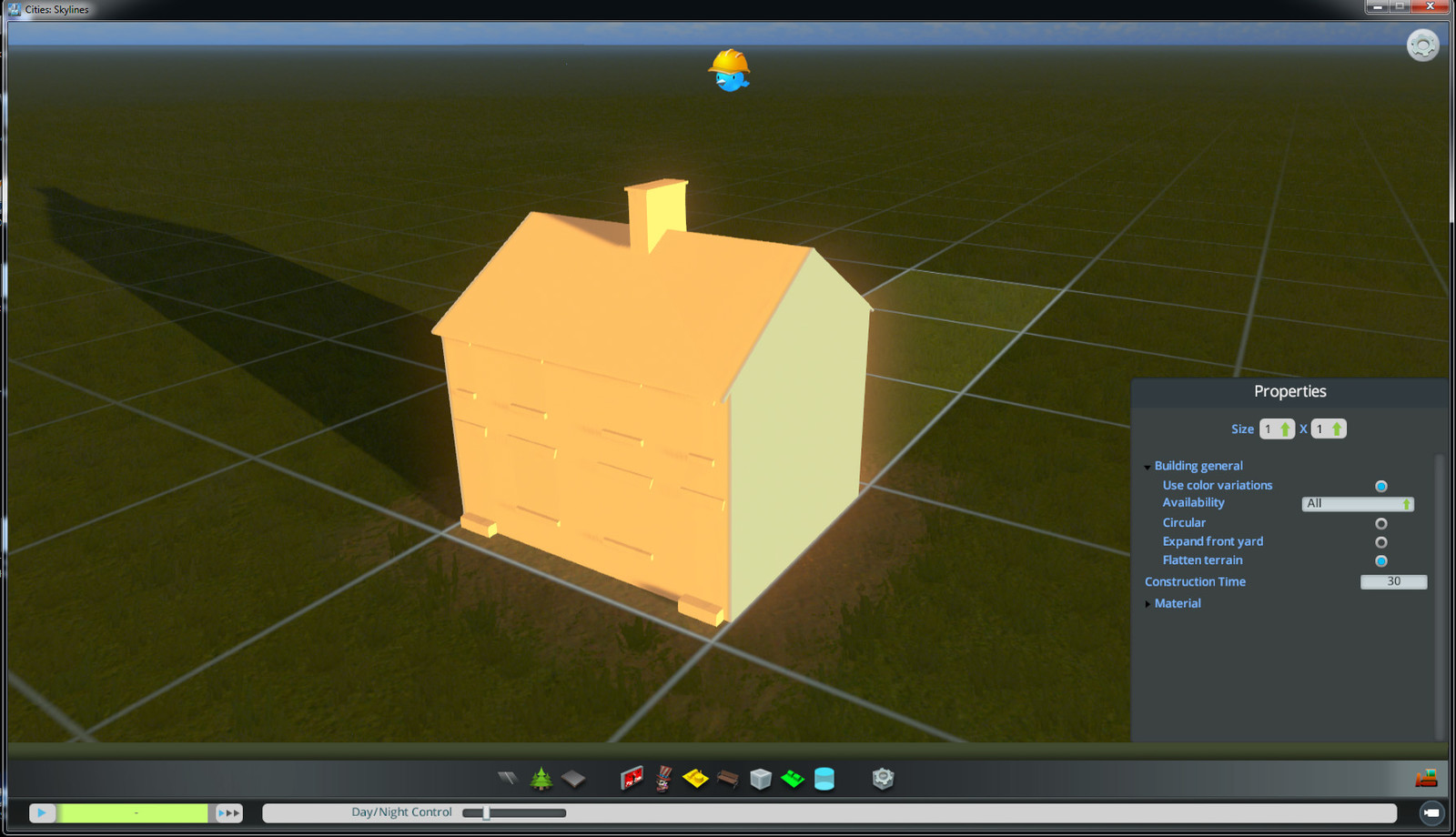Open the cyan cylinder props category
Image resolution: width=1456 pixels, height=837 pixels.
tap(824, 779)
